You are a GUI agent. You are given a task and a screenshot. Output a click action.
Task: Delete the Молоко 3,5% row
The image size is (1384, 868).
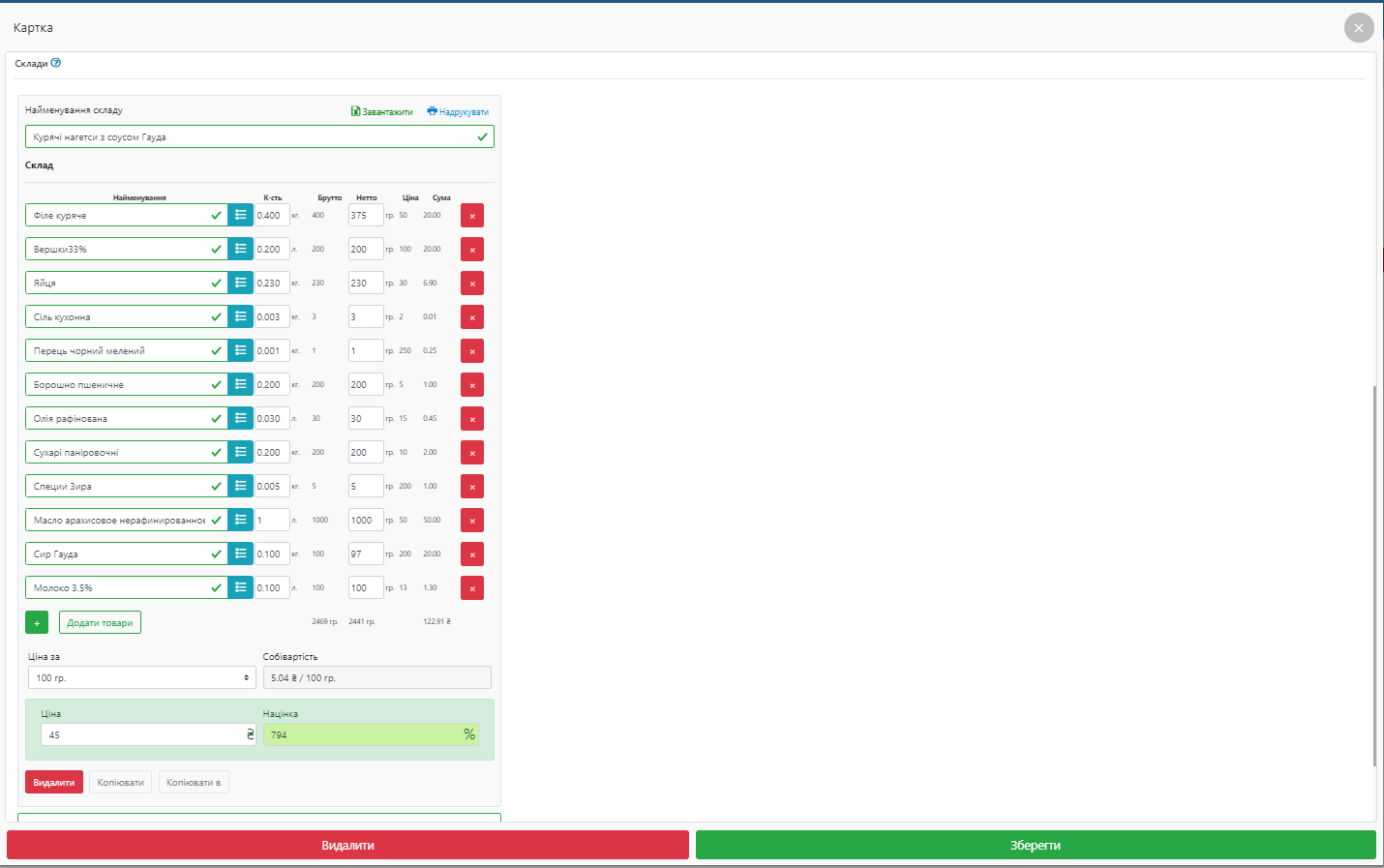pyautogui.click(x=471, y=588)
